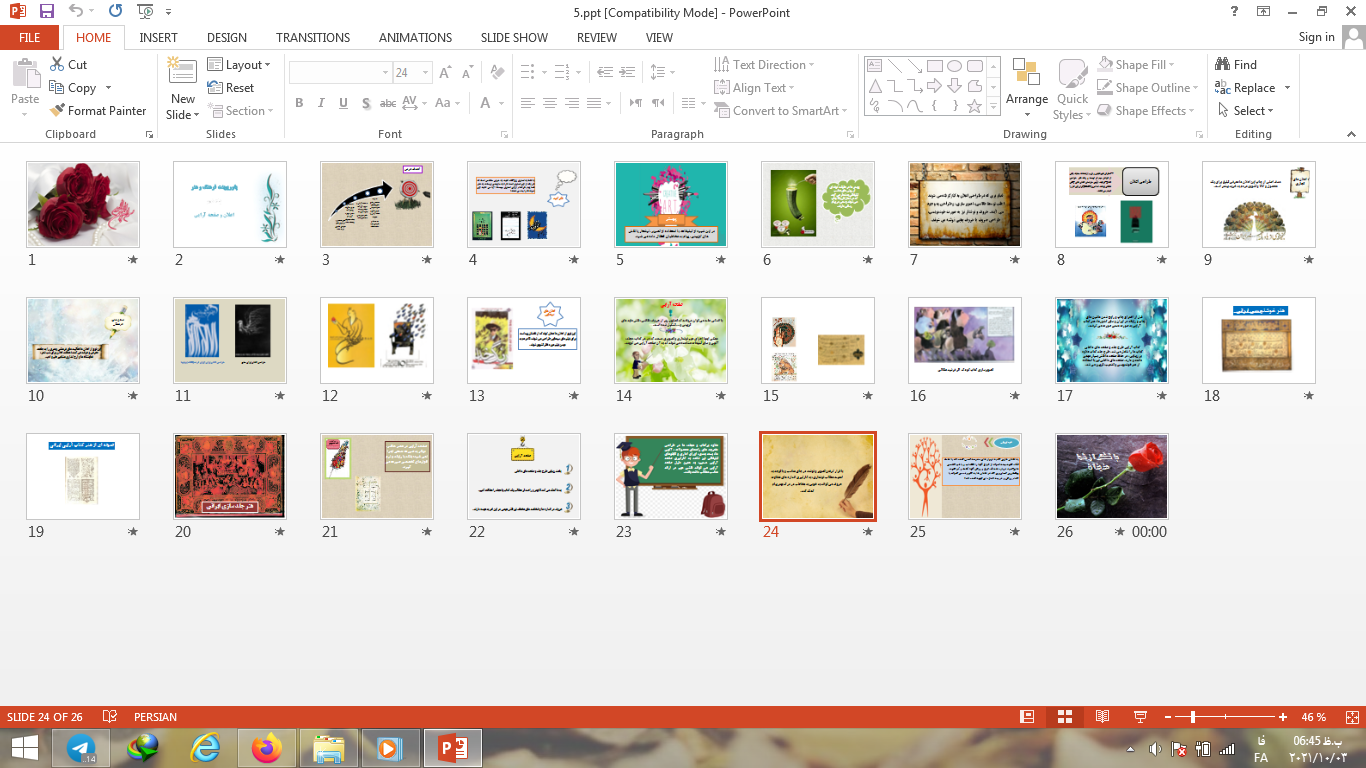Open the font size dropdown
Screen dimensions: 1366x768
click(427, 73)
